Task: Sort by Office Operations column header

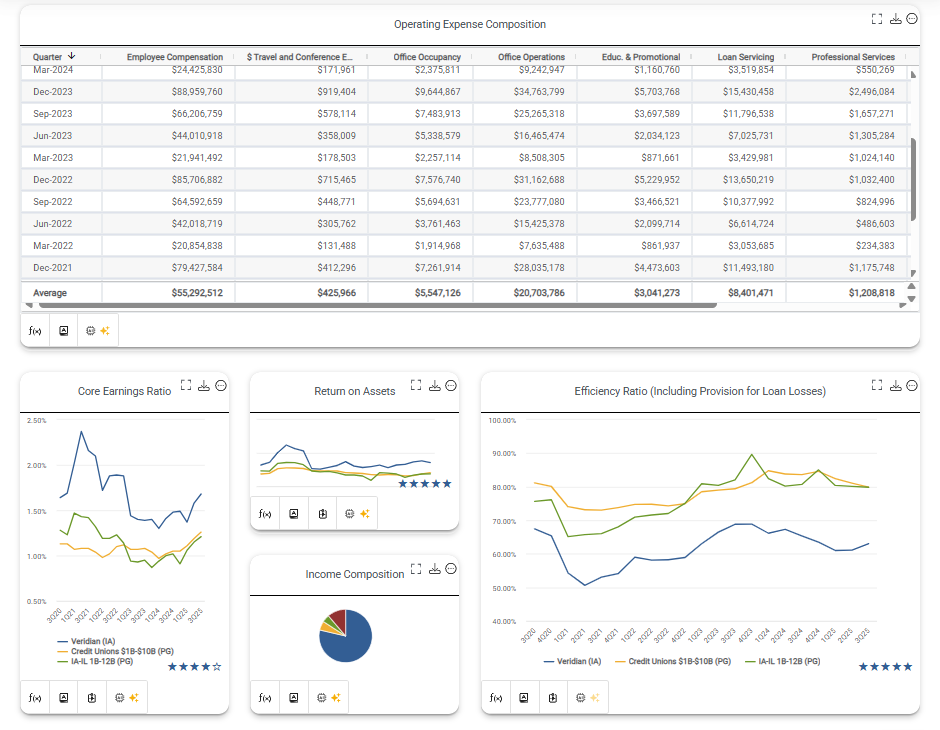Action: [x=531, y=57]
